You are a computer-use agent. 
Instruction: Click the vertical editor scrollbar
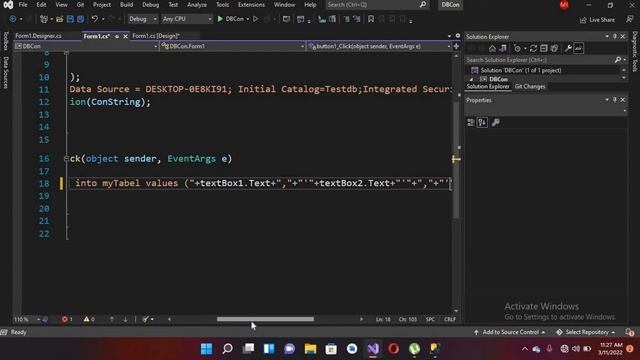456,159
